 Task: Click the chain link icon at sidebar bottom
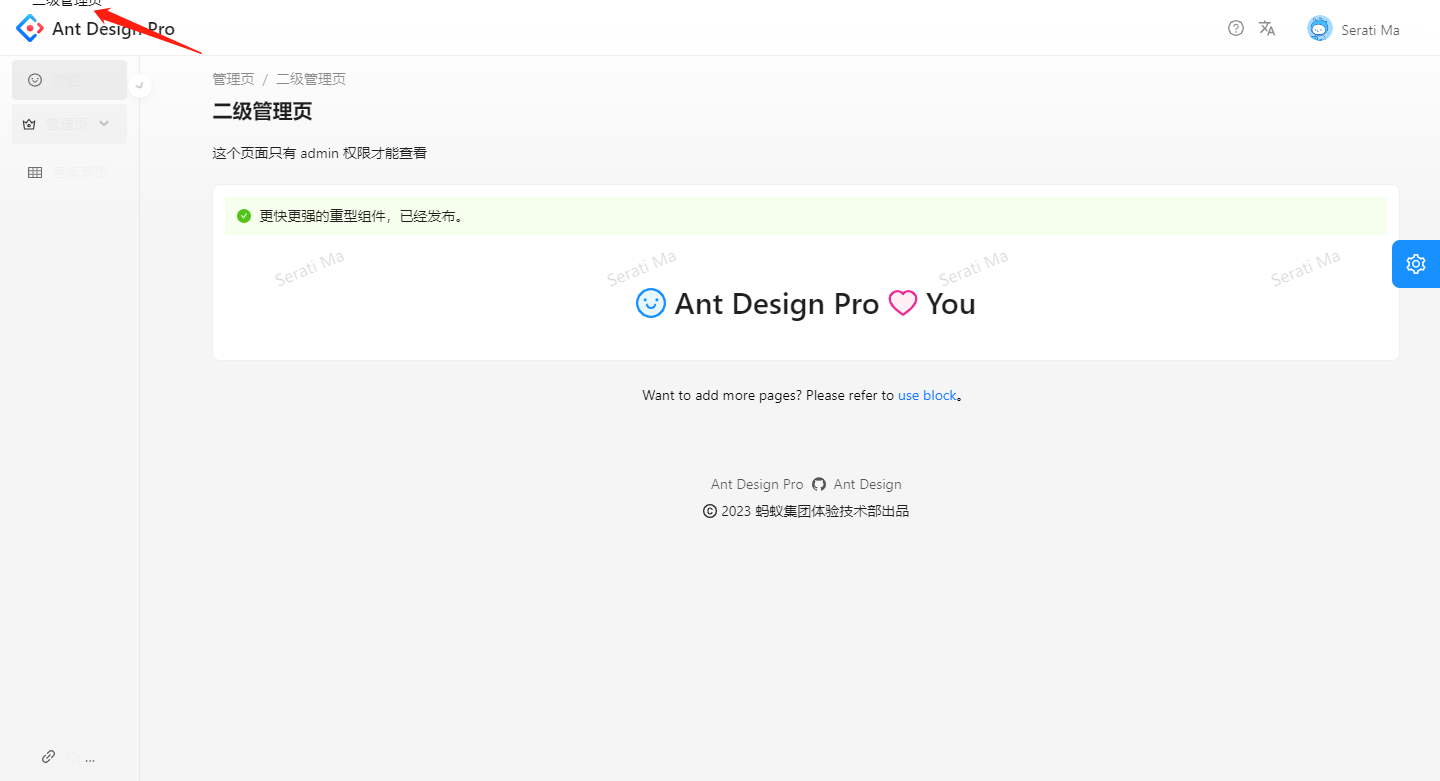click(48, 757)
